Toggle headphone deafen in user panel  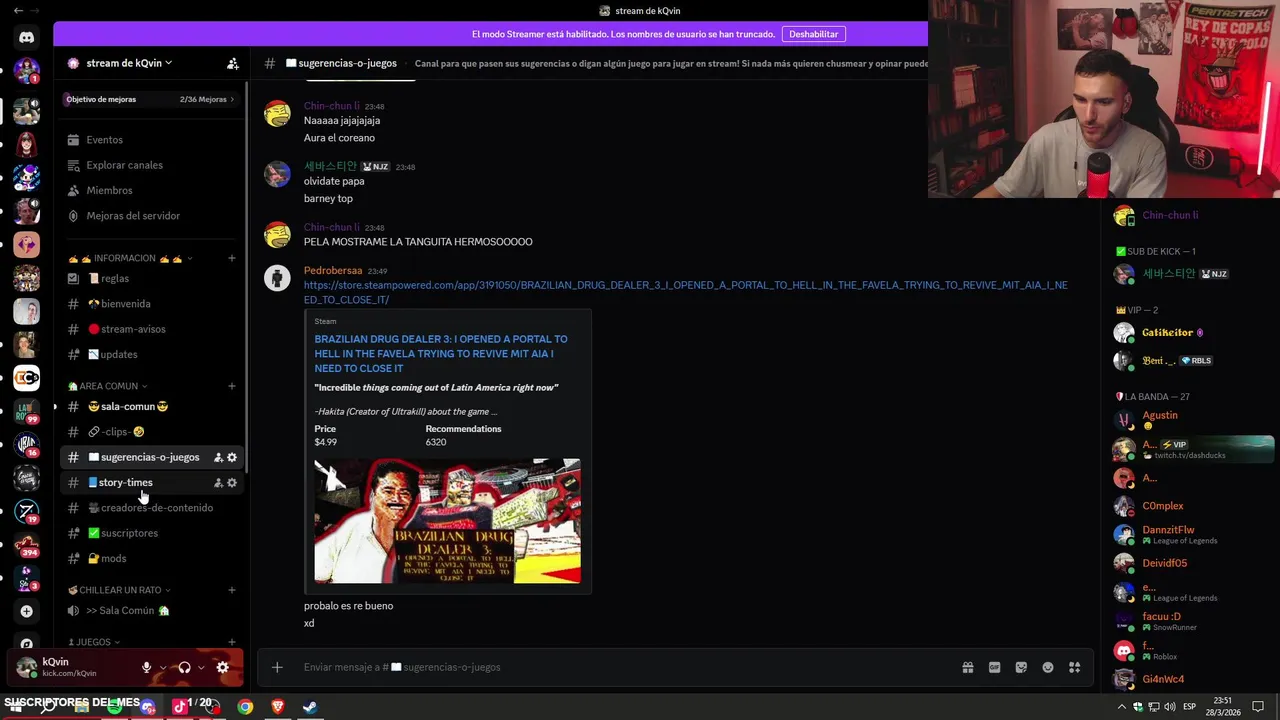[x=184, y=667]
